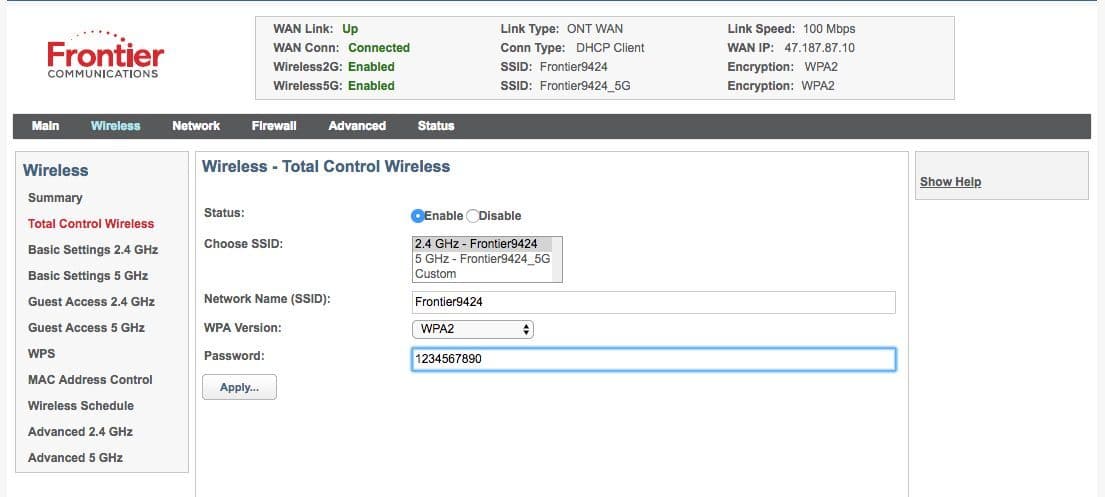Click the Show Help link
The image size is (1105, 497).
click(x=950, y=182)
